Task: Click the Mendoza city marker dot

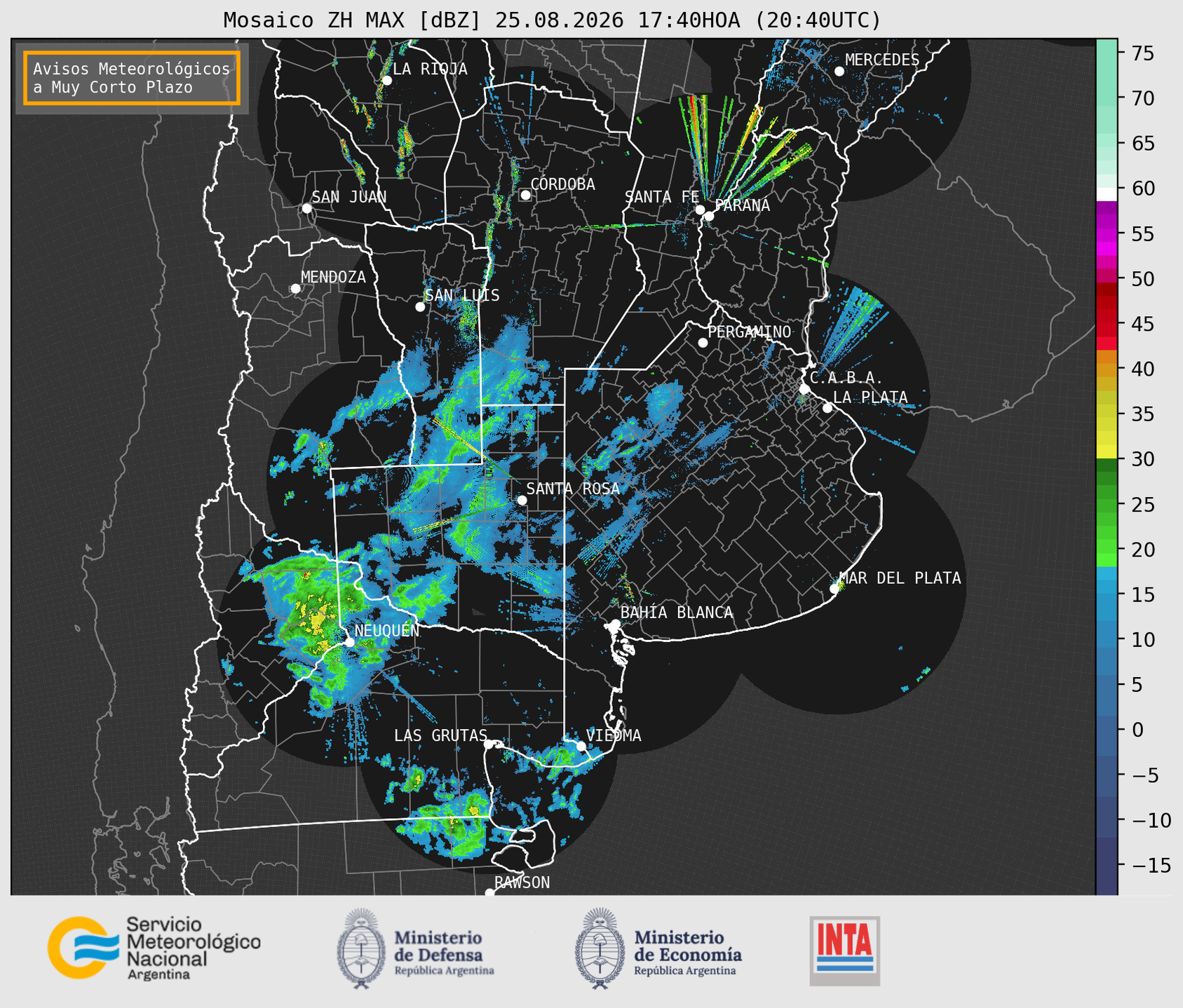Action: tap(295, 289)
